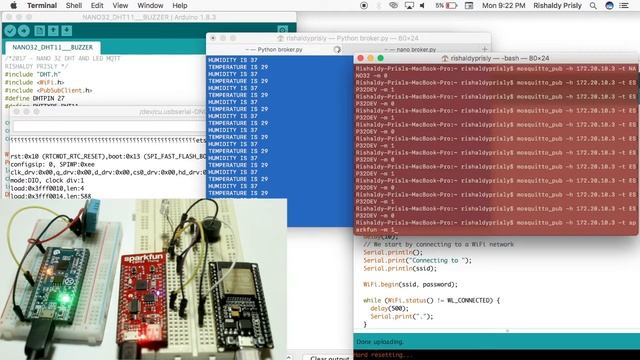640x360 pixels.
Task: Click Arduino Verify button
Action: 10,31
